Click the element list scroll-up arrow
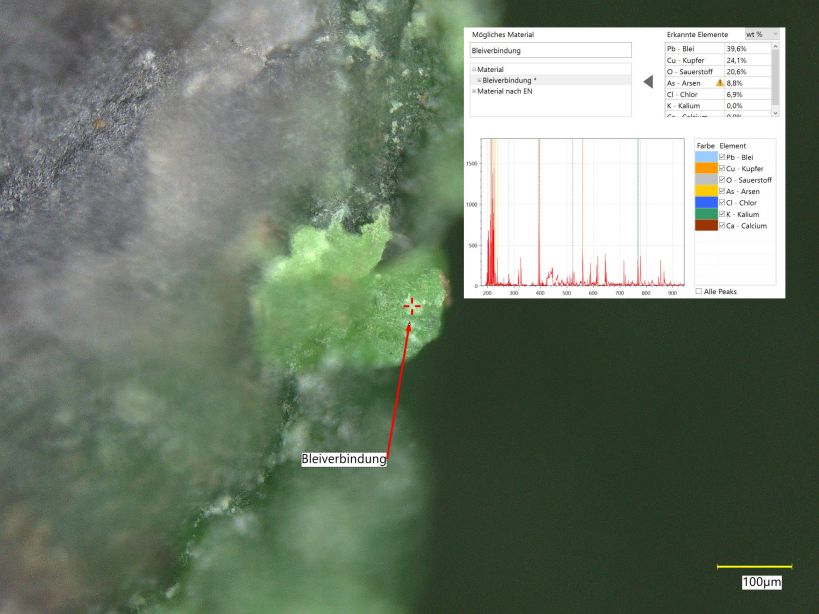The width and height of the screenshot is (819, 614). click(x=775, y=46)
